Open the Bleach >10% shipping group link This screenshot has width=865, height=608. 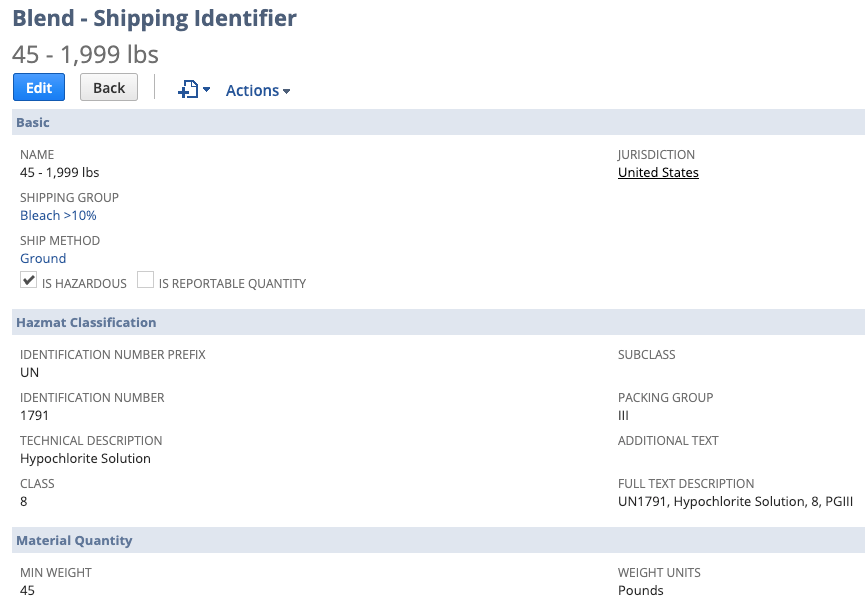click(58, 215)
